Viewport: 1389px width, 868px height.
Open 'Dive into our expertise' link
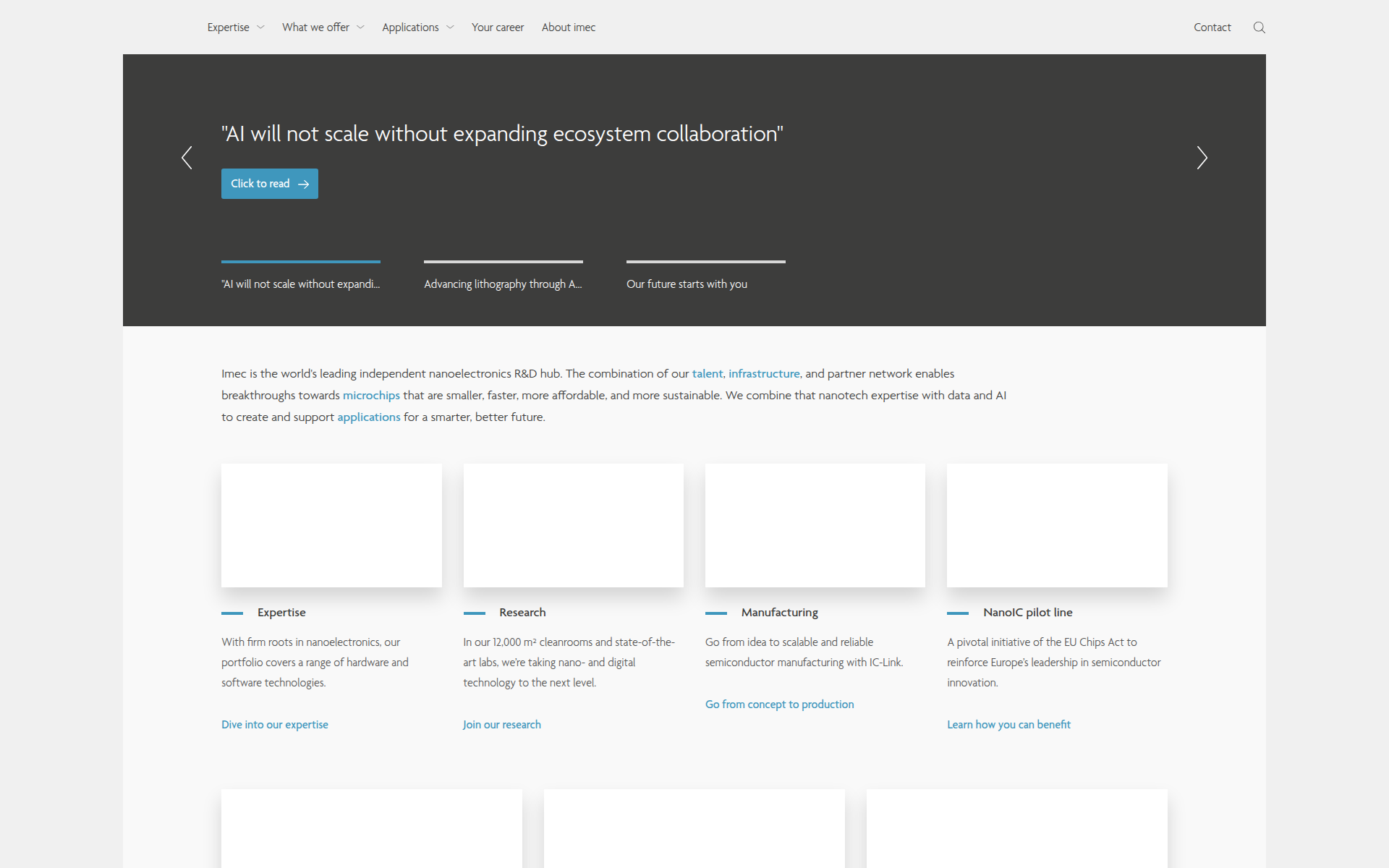click(275, 725)
